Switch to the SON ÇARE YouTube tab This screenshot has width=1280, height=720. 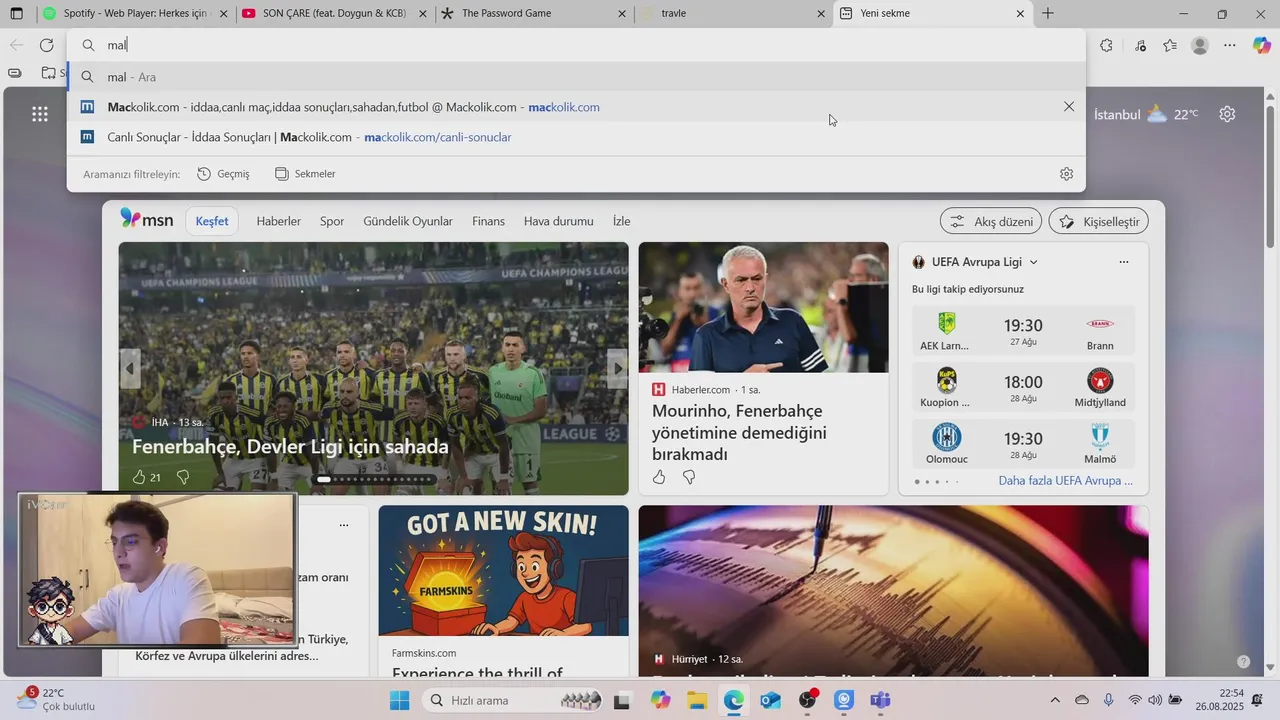[335, 14]
